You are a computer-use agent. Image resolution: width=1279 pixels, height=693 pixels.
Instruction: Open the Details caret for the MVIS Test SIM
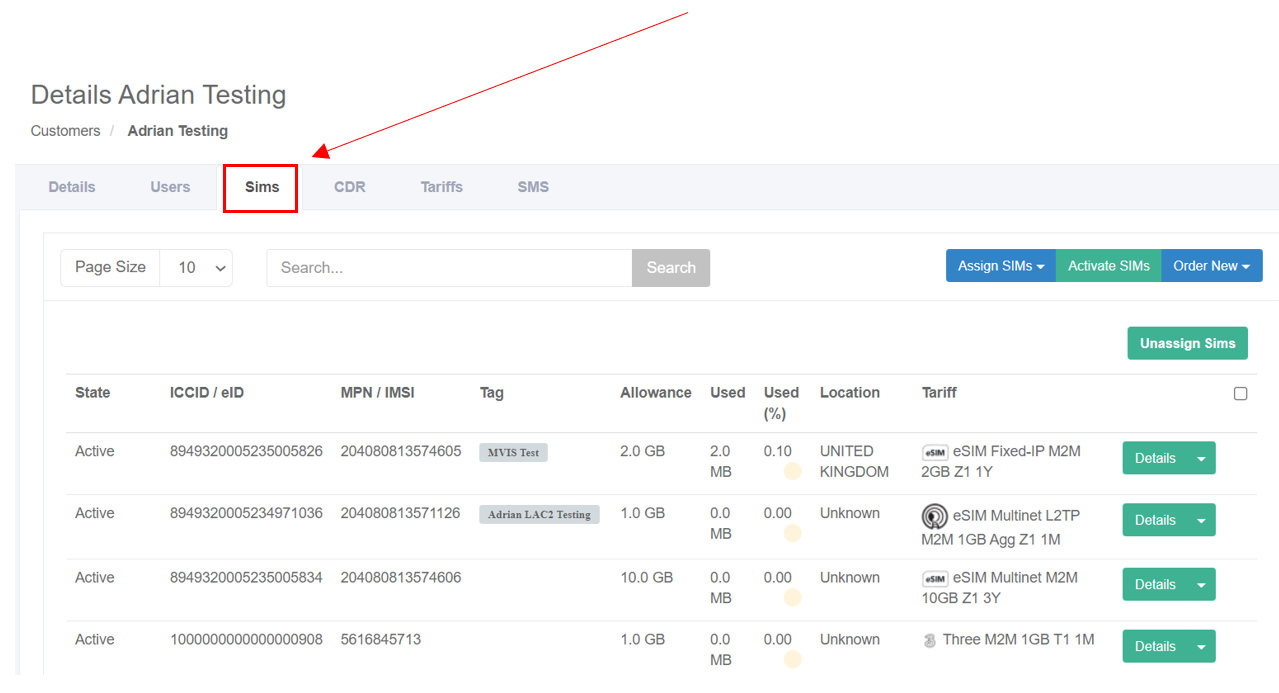[x=1201, y=458]
